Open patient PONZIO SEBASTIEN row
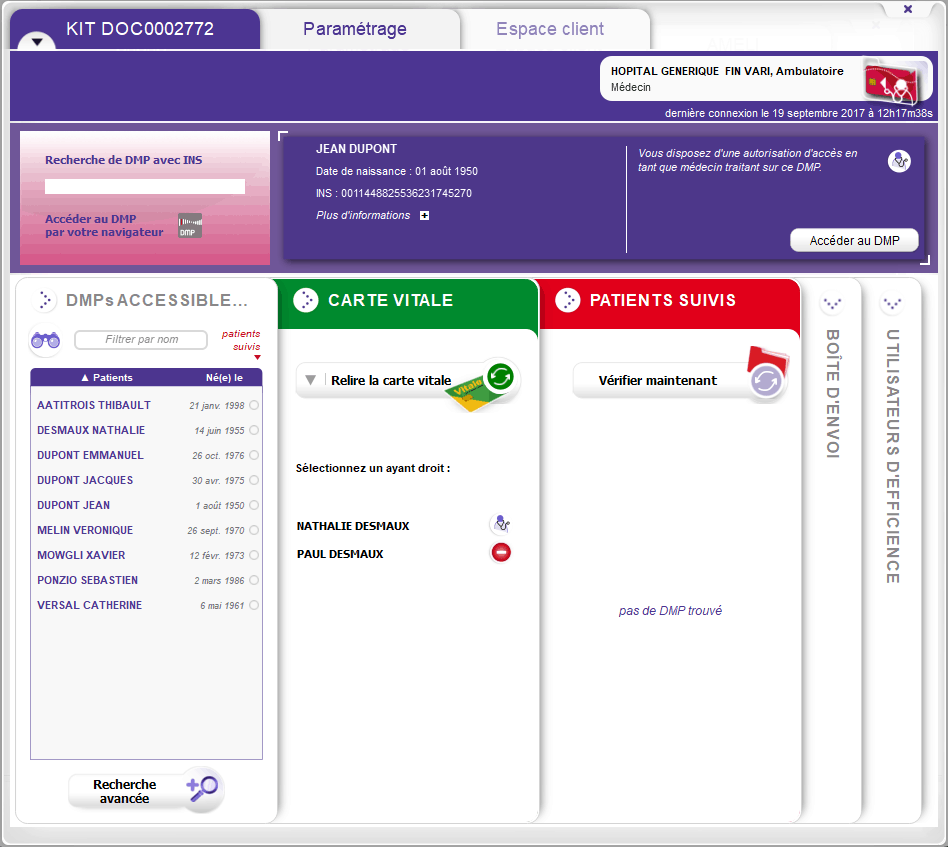948x847 pixels. tap(146, 580)
